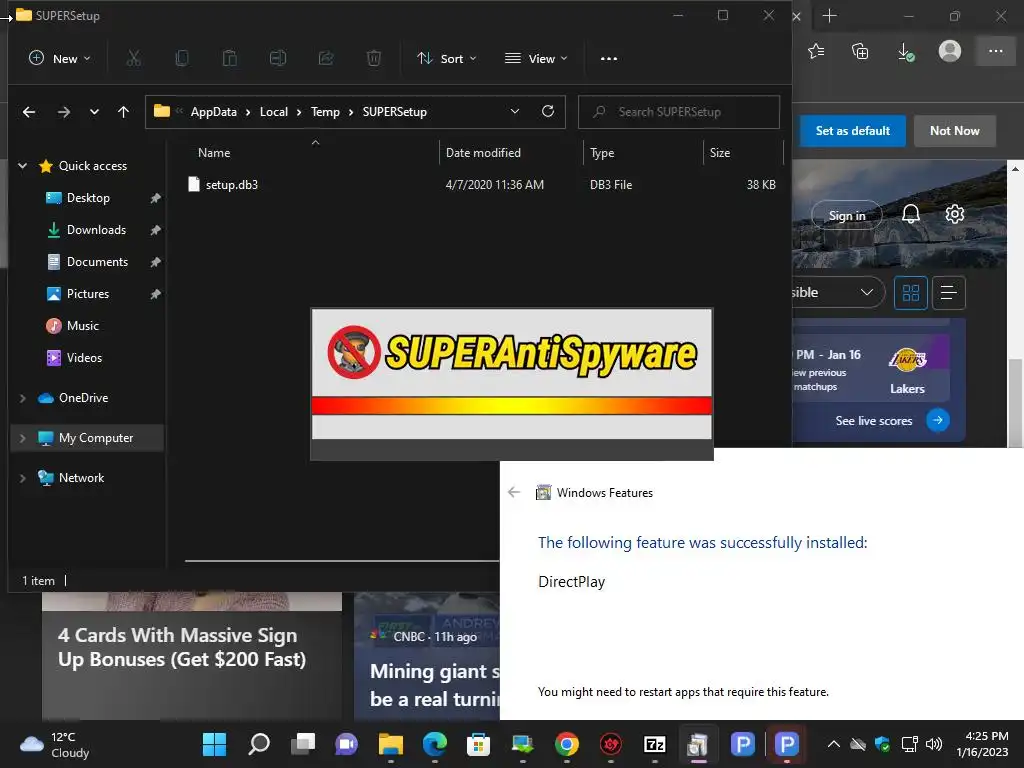Screen dimensions: 1024x768
Task: Go back in File Explorer navigation
Action: (x=29, y=112)
